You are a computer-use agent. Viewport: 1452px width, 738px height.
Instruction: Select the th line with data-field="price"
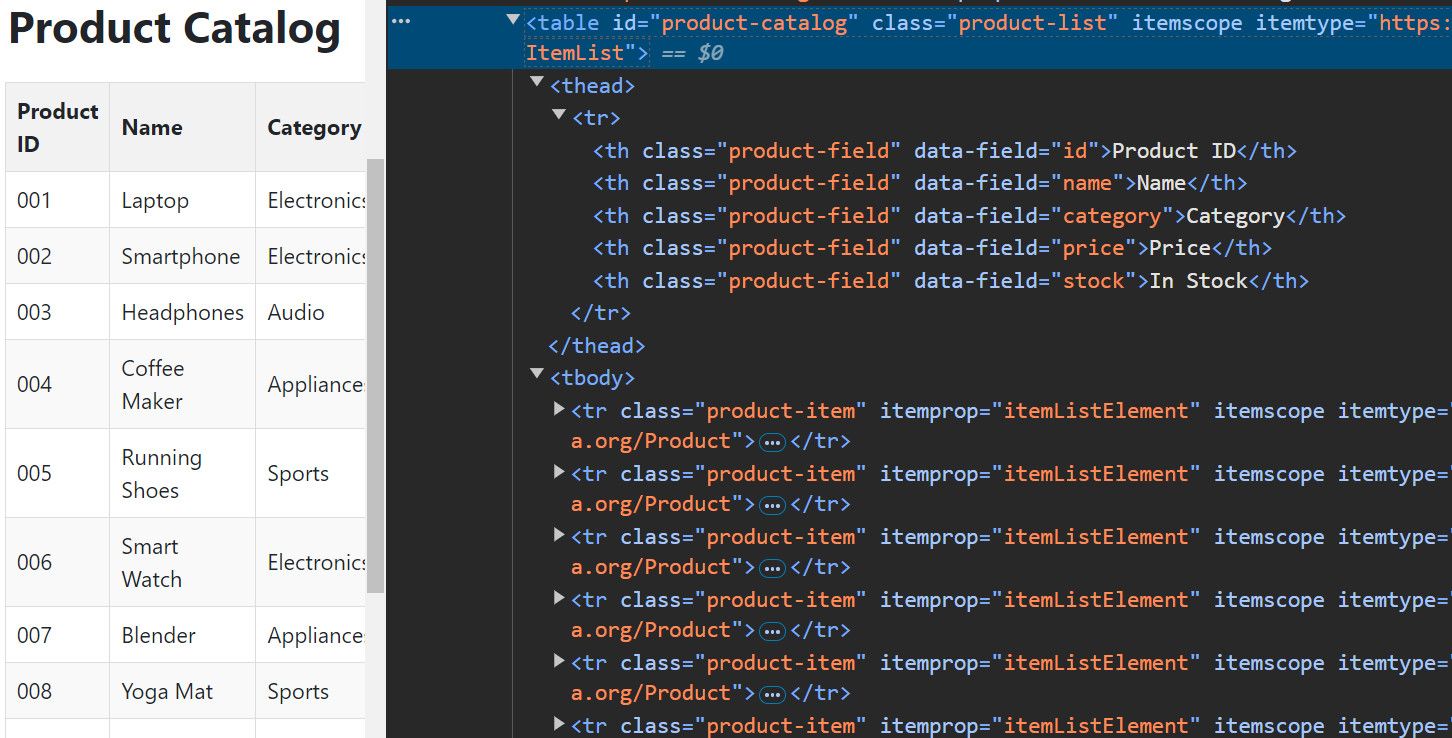[932, 248]
